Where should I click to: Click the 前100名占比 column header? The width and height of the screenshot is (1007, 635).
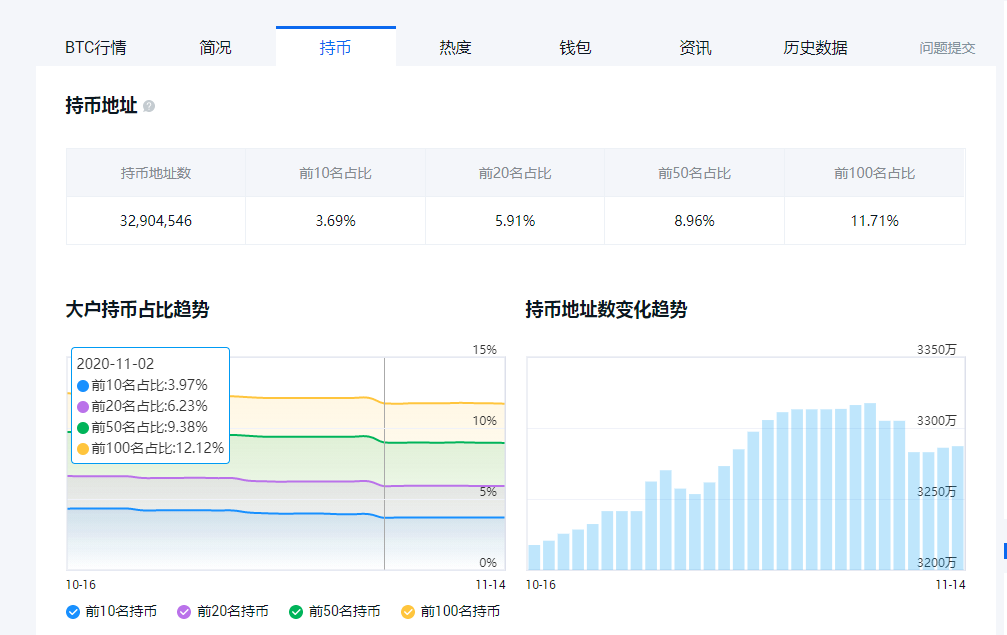pos(875,173)
